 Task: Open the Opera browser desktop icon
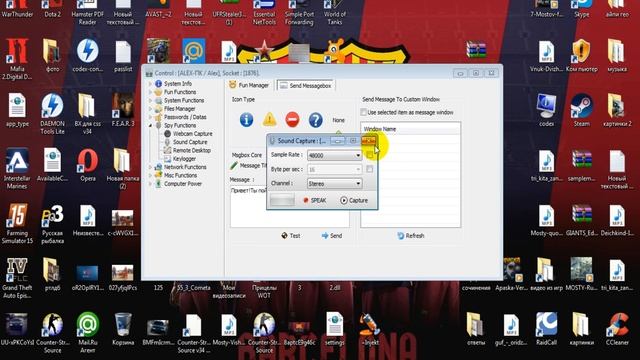[87, 164]
